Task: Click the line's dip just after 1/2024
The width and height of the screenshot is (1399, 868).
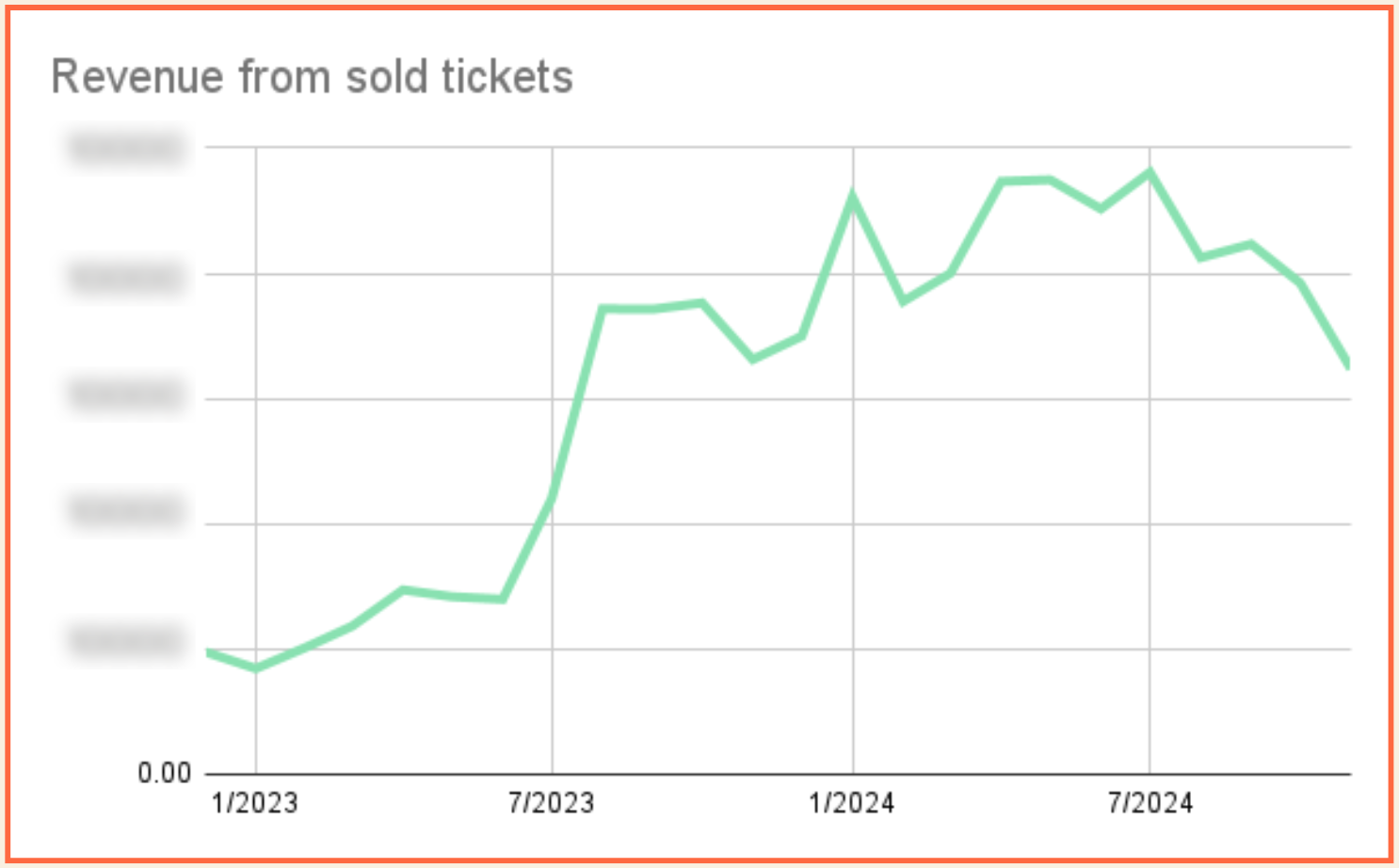Action: (903, 301)
